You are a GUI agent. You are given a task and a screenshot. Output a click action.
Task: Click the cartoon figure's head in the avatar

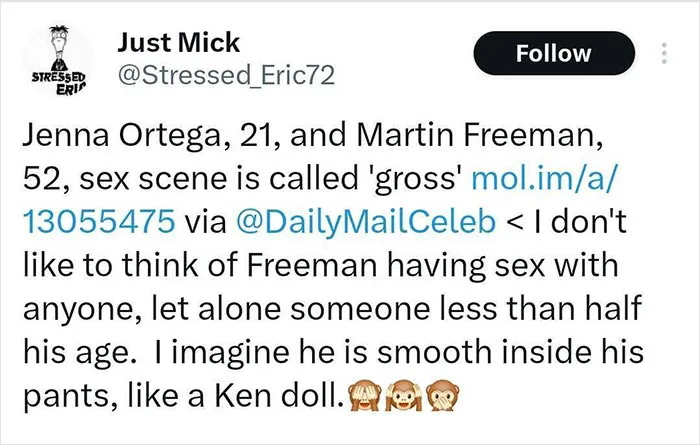(59, 36)
